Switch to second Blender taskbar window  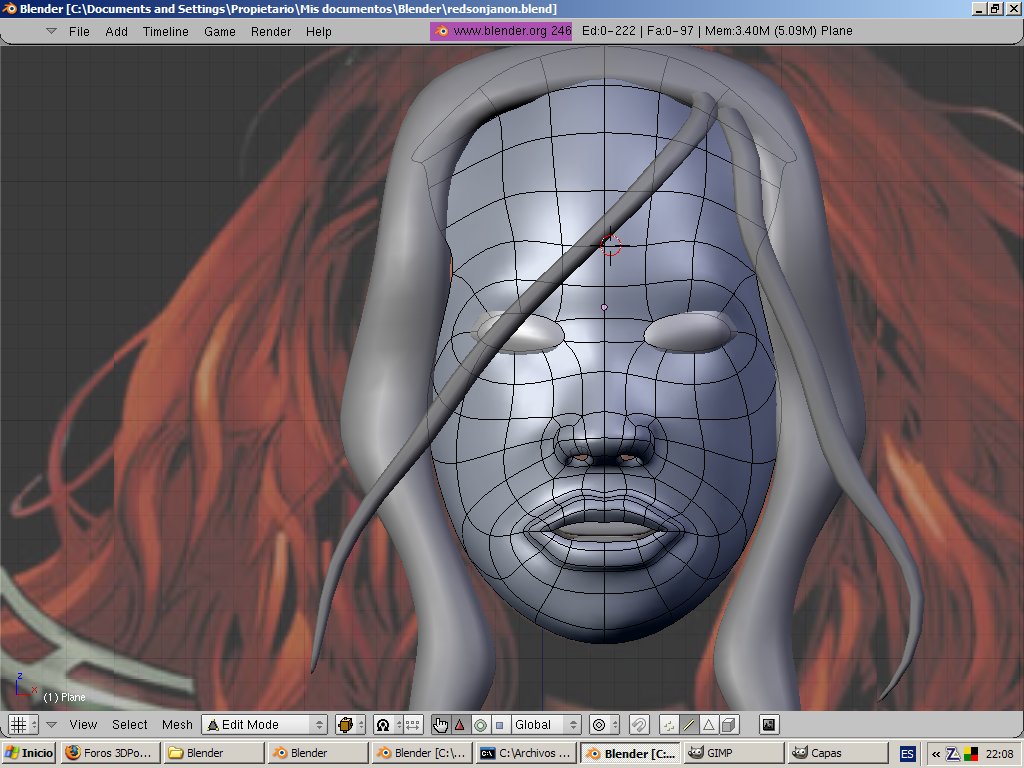tap(319, 753)
